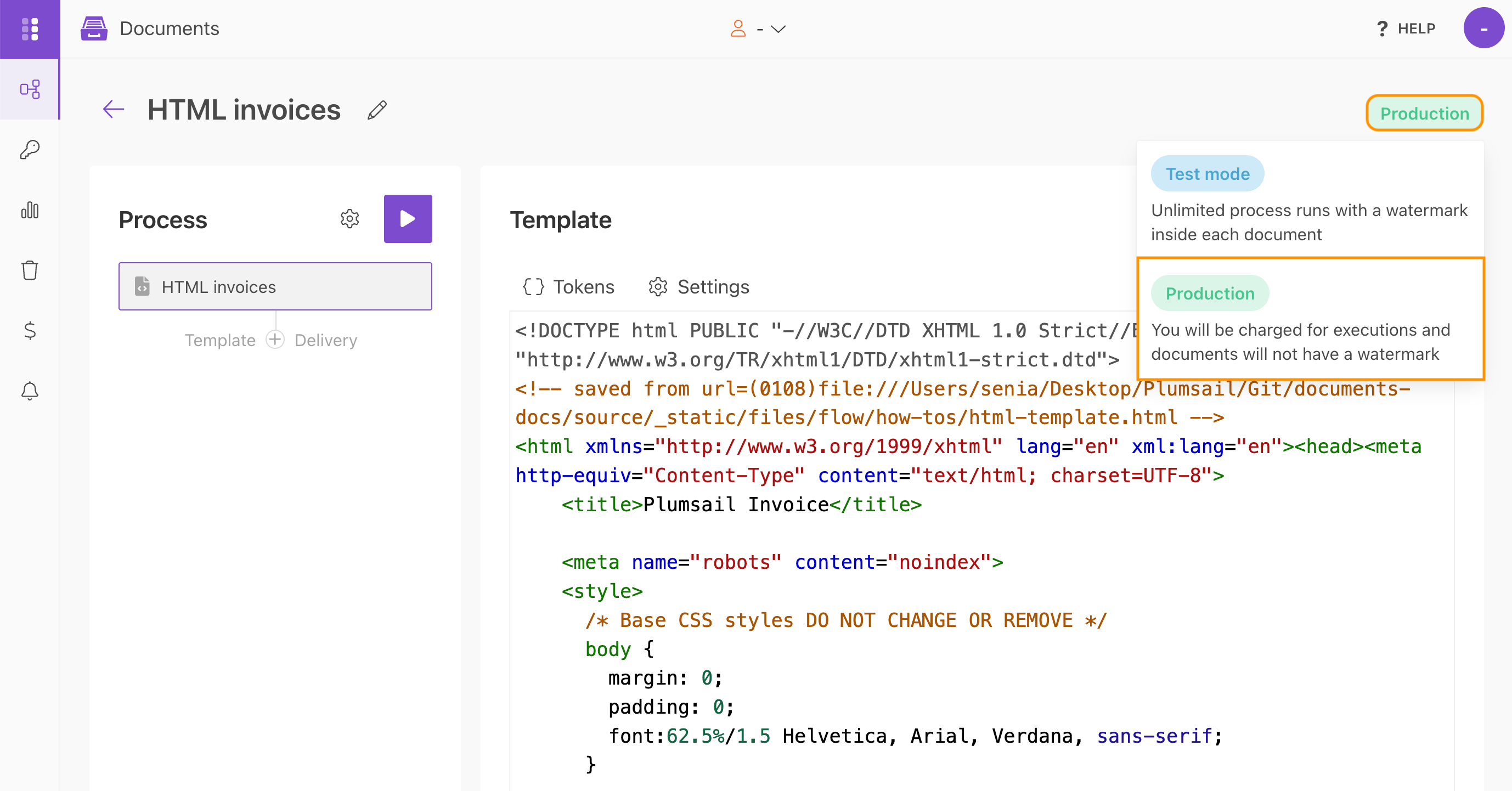Click the meta robots noindex line

pos(782,562)
